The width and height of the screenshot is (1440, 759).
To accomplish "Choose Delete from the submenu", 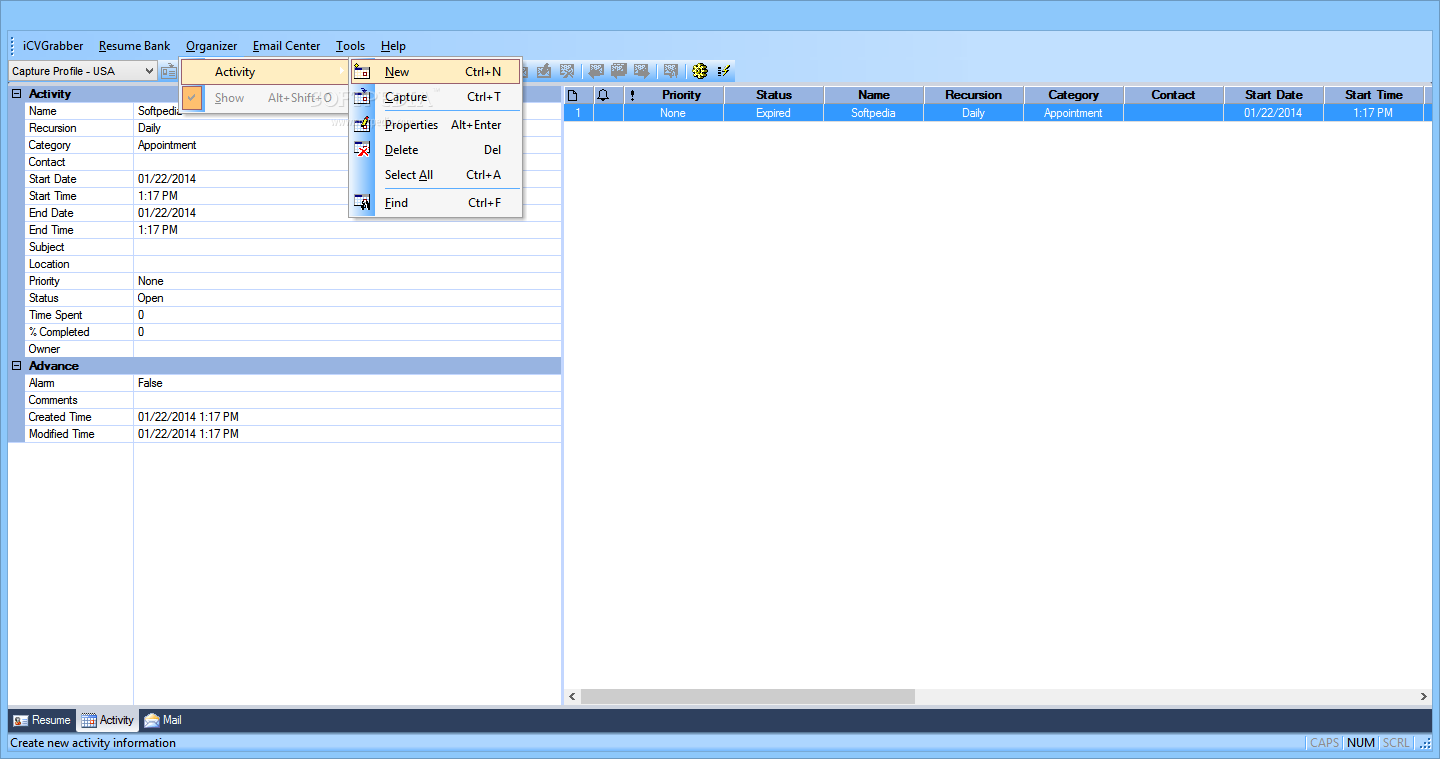I will click(436, 150).
